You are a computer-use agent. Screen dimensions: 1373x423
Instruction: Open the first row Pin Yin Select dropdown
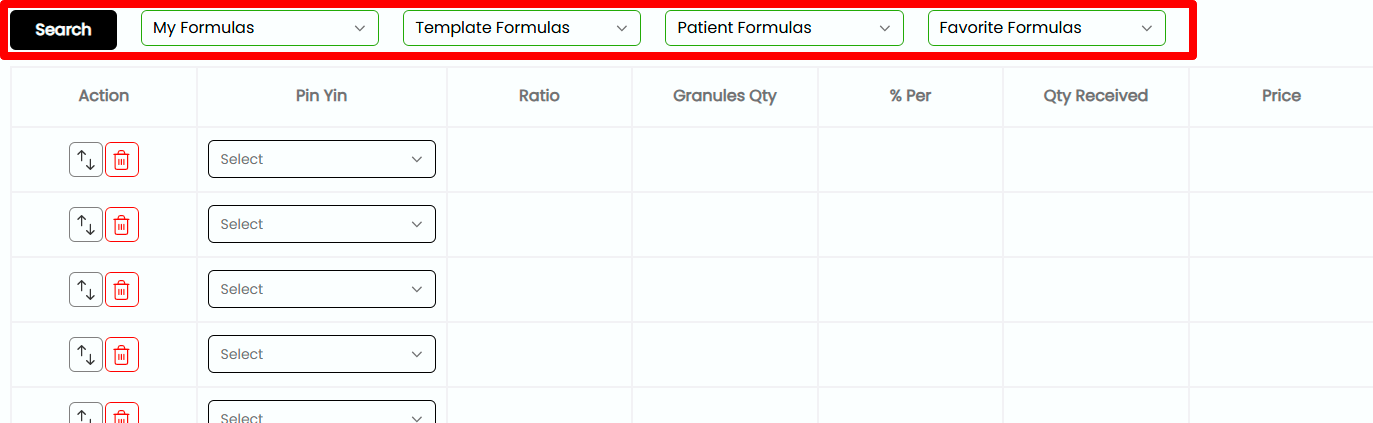coord(322,159)
